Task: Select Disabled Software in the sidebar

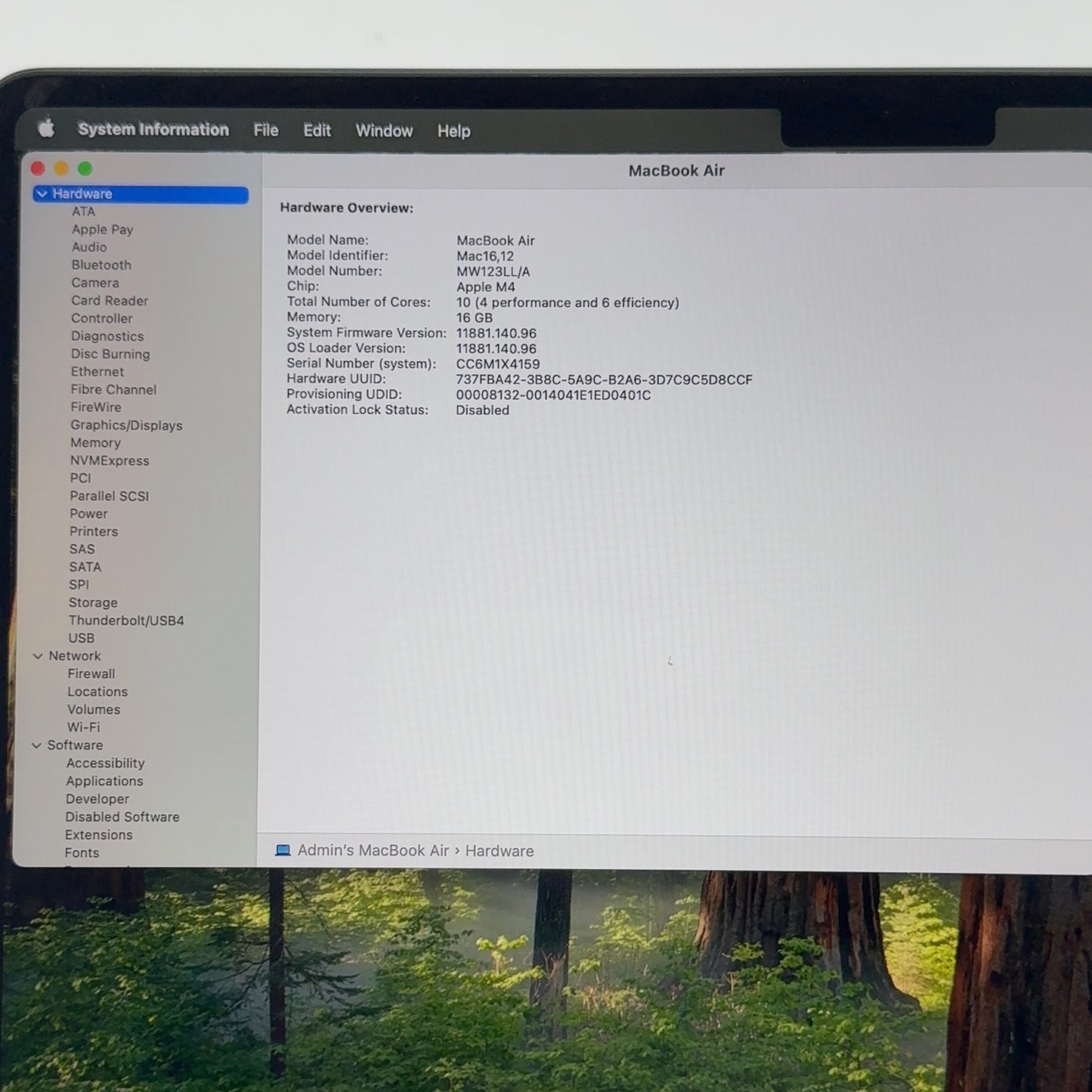Action: [122, 817]
